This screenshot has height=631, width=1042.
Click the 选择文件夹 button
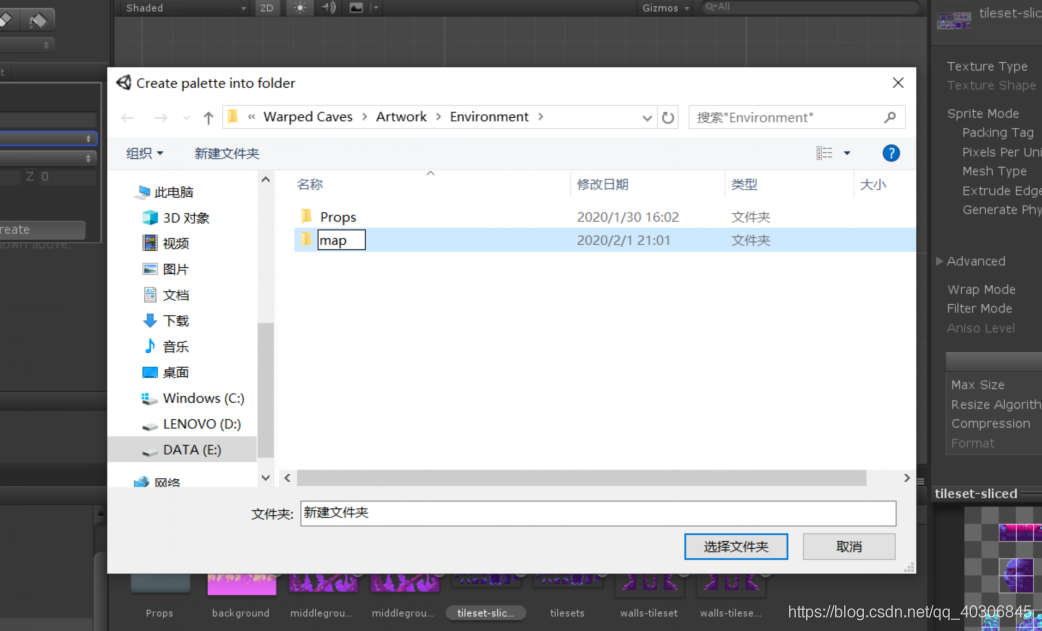point(736,547)
